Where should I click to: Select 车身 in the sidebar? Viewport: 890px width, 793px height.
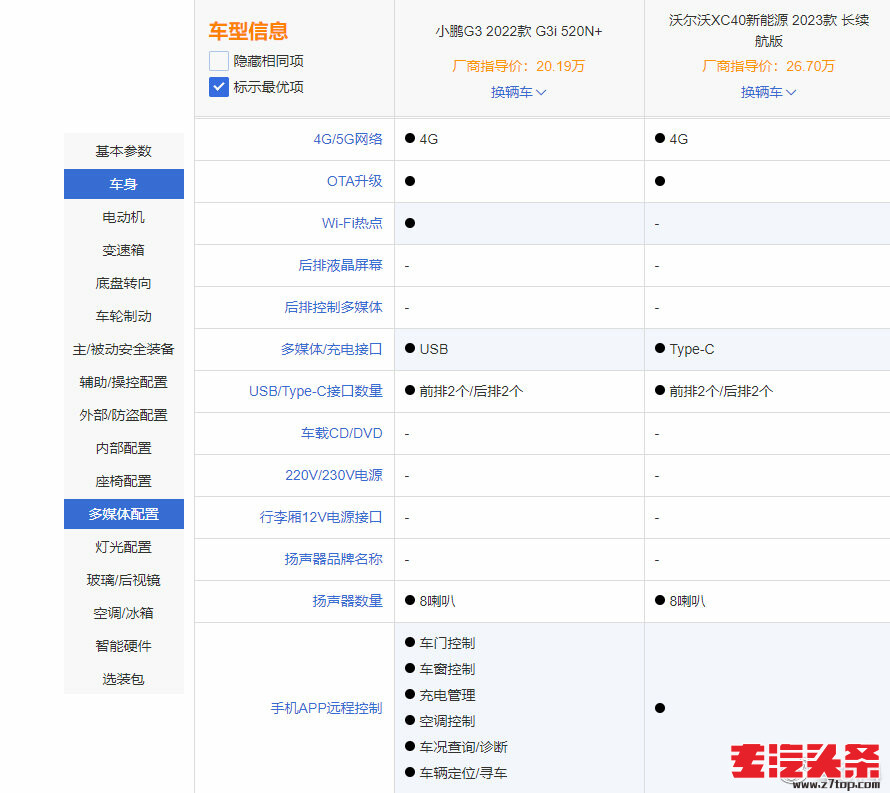click(x=124, y=184)
